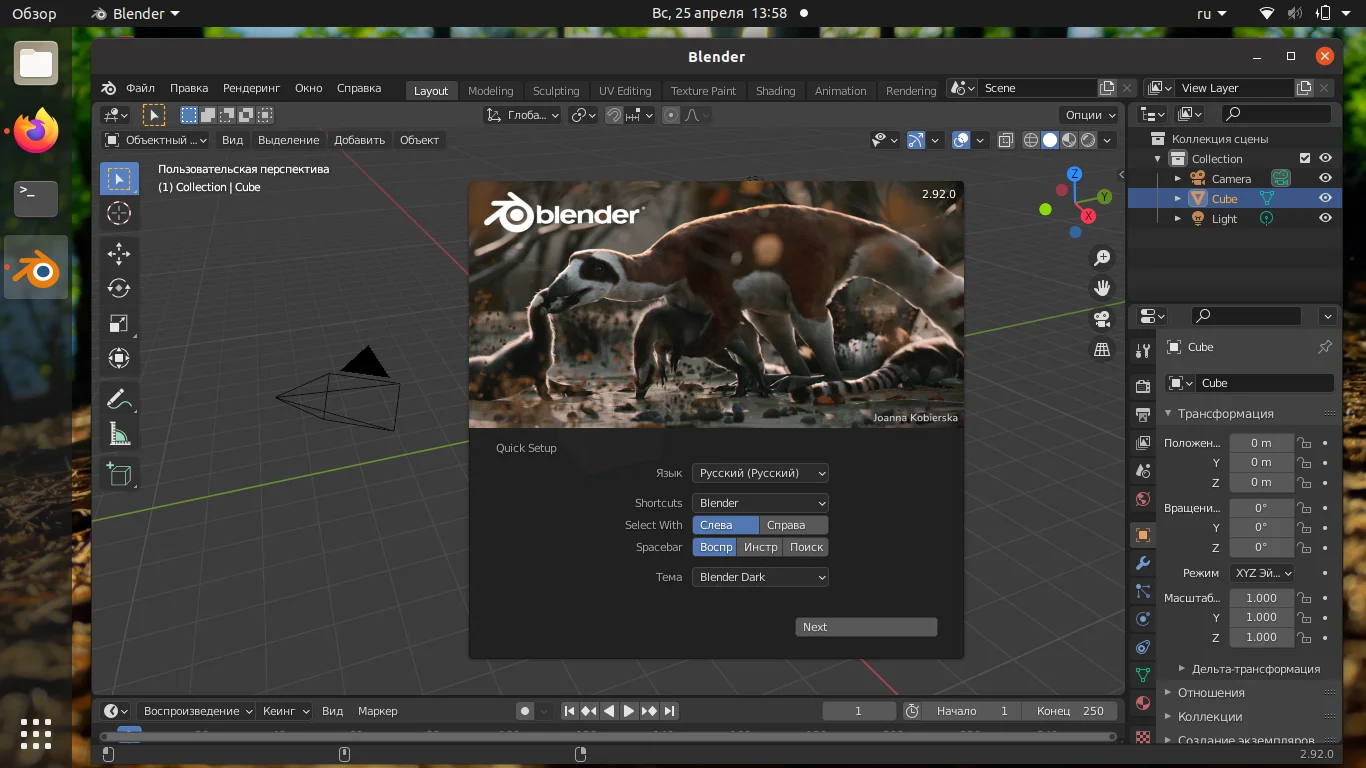1366x768 pixels.
Task: Select the Справа select-with option
Action: click(x=793, y=525)
